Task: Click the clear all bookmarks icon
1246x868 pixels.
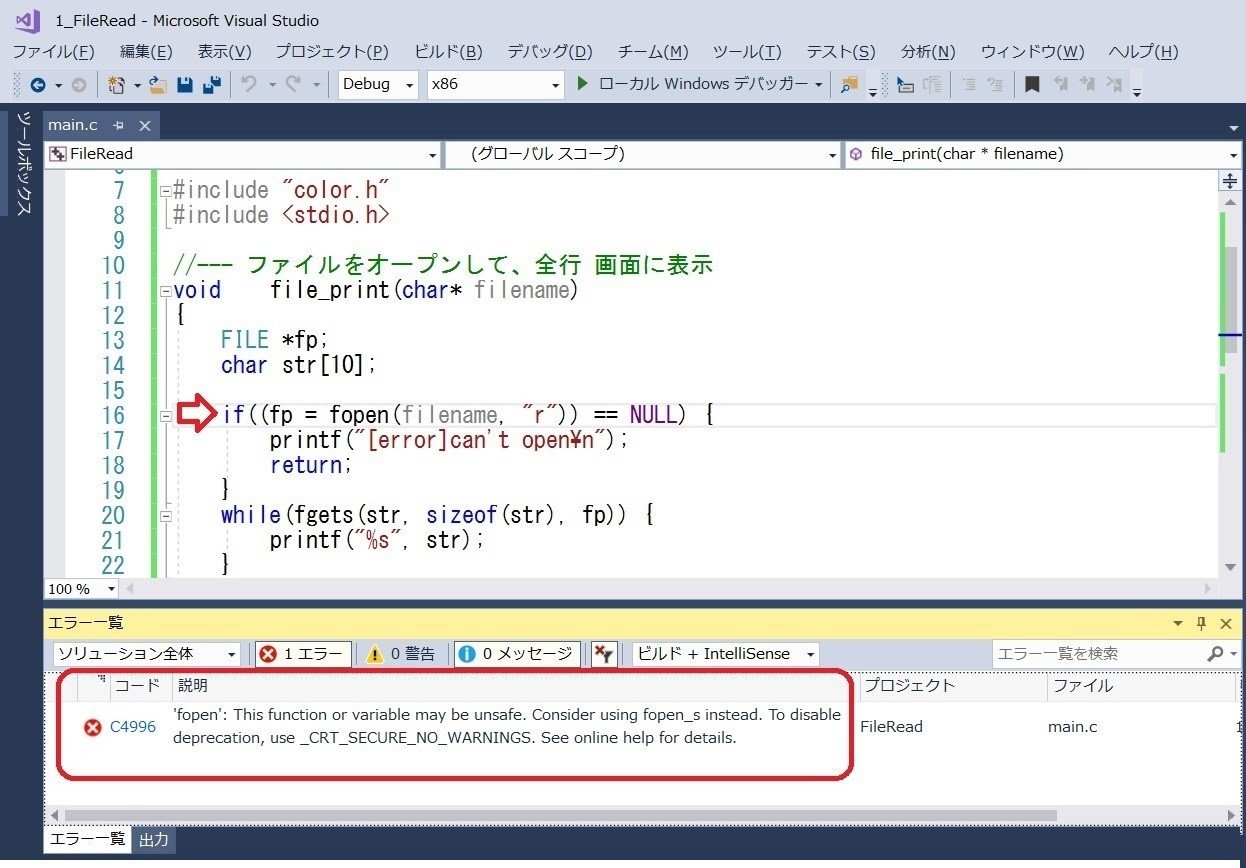Action: coord(1114,85)
